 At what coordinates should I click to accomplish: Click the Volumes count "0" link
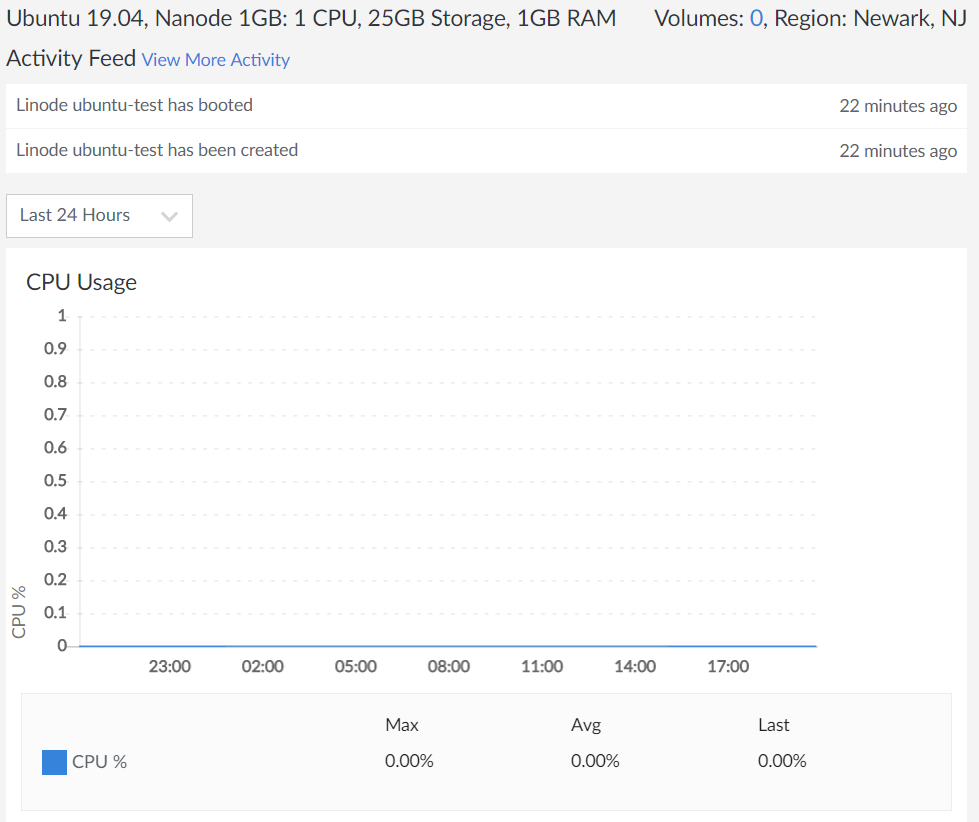click(756, 18)
